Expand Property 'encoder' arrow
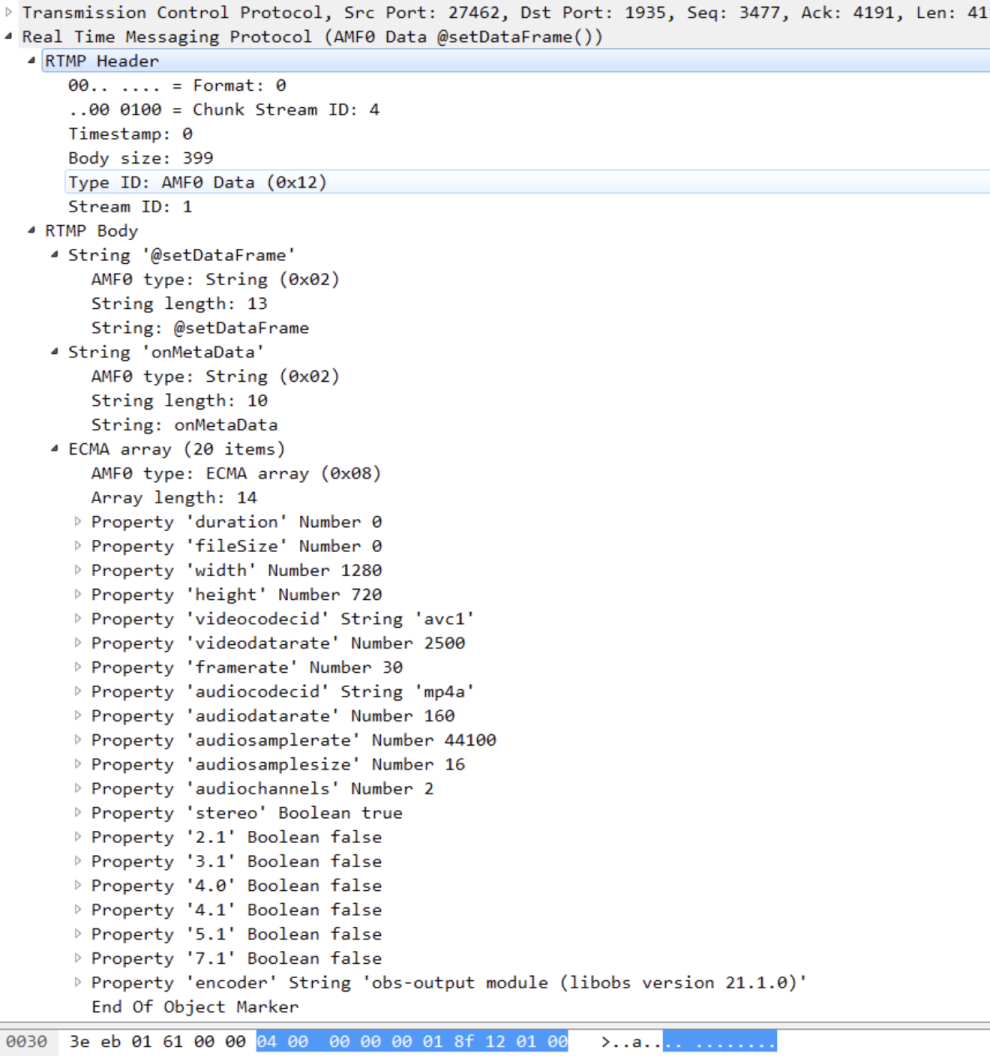Screen dimensions: 990x1056 [x=78, y=982]
